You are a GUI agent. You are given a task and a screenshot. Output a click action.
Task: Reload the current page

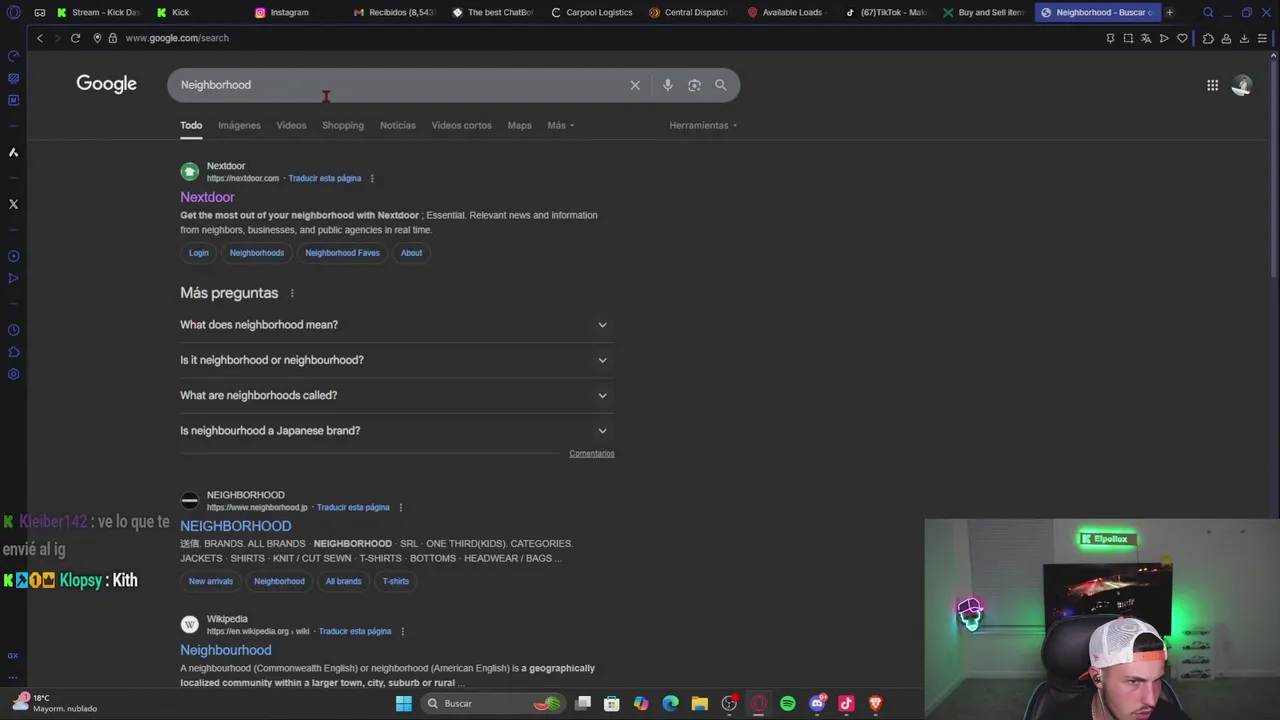[x=75, y=38]
